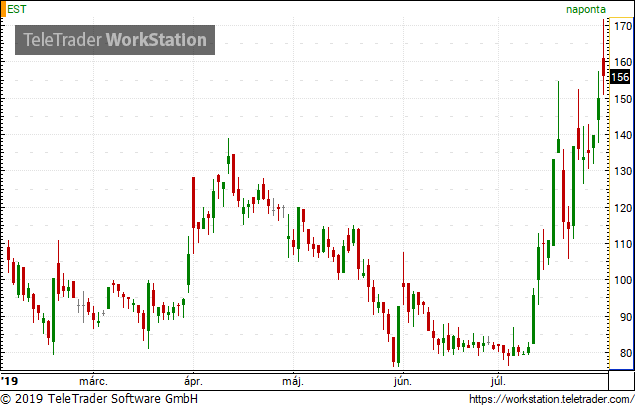Click the 140 price axis label

623,135
